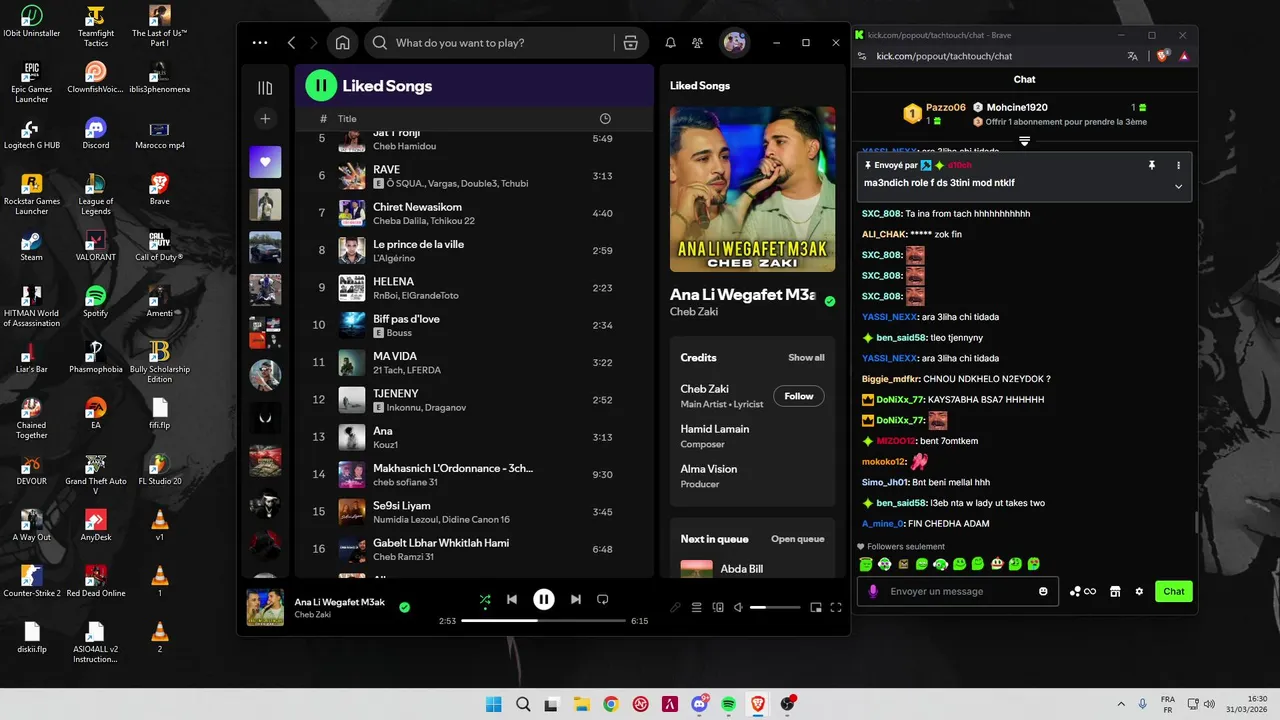Go back with Spotify's back arrow
Viewport: 1280px width, 720px height.
pos(292,43)
